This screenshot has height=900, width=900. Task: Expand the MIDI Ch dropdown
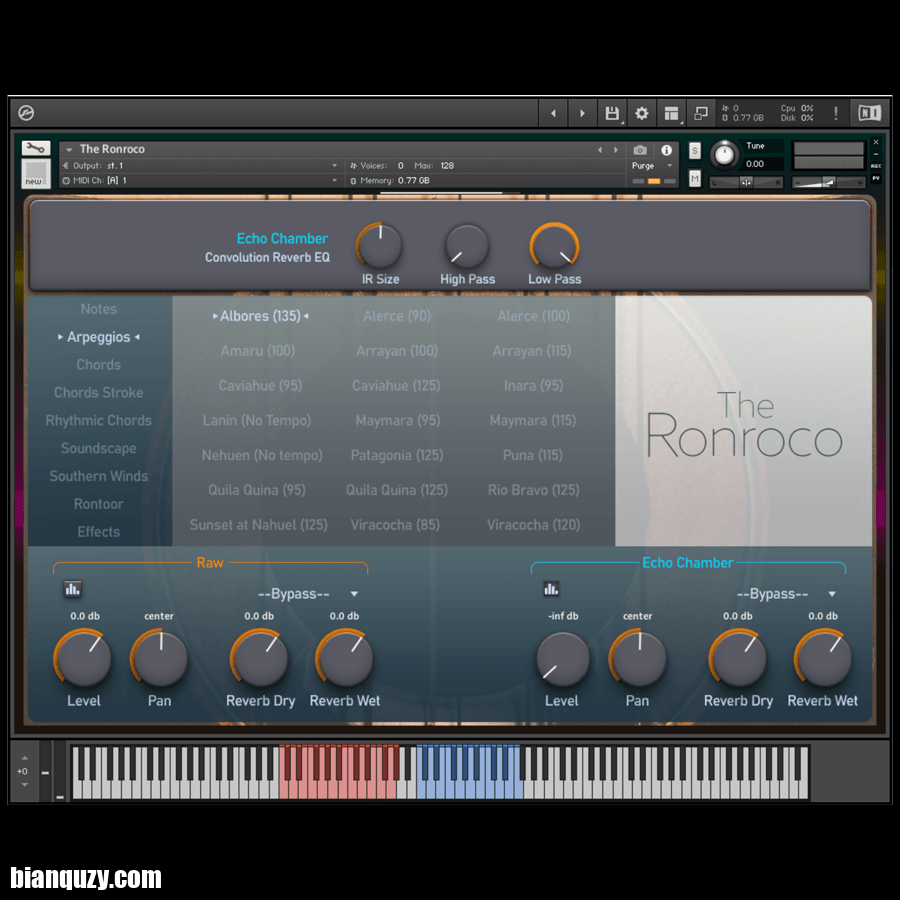click(200, 180)
